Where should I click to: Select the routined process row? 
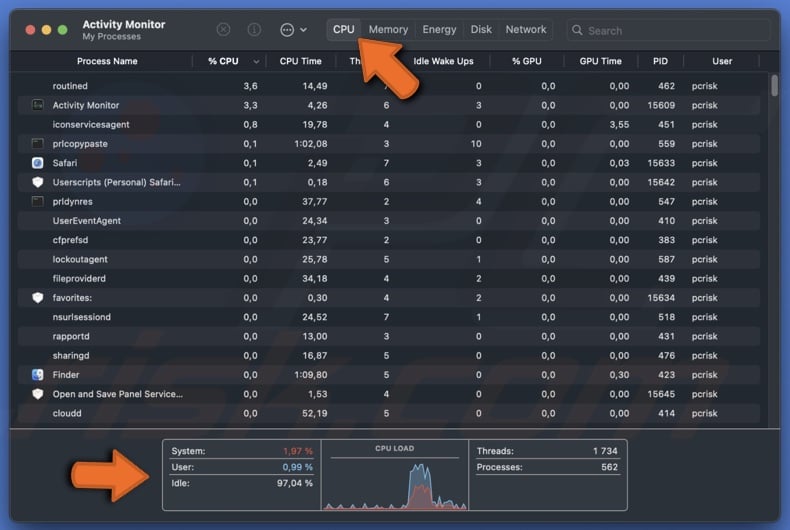click(x=388, y=86)
